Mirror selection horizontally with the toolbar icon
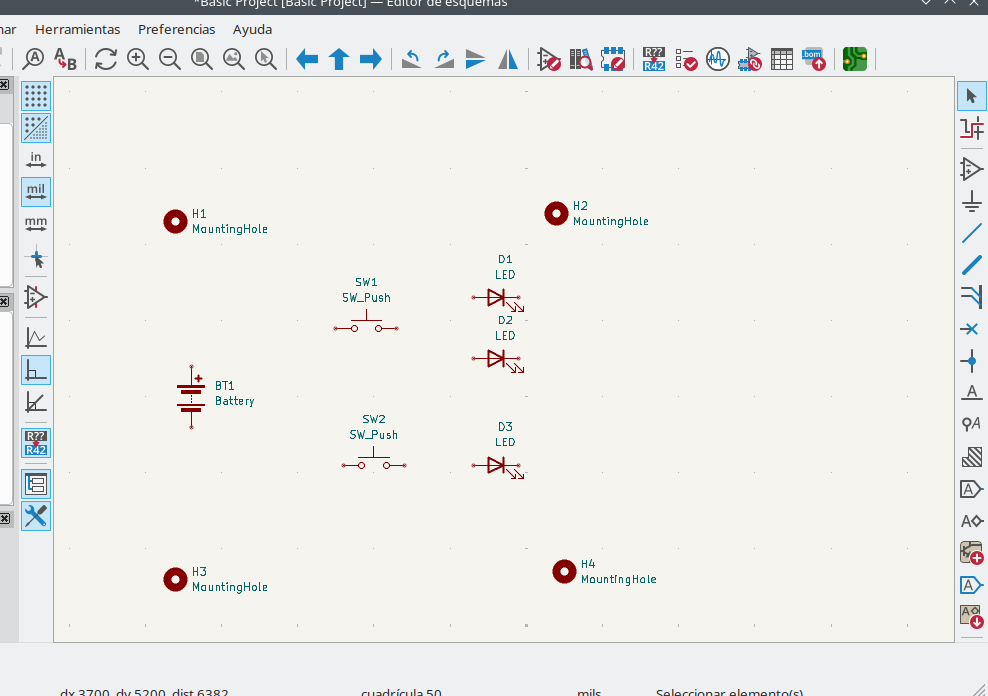The width and height of the screenshot is (988, 696). (x=508, y=59)
